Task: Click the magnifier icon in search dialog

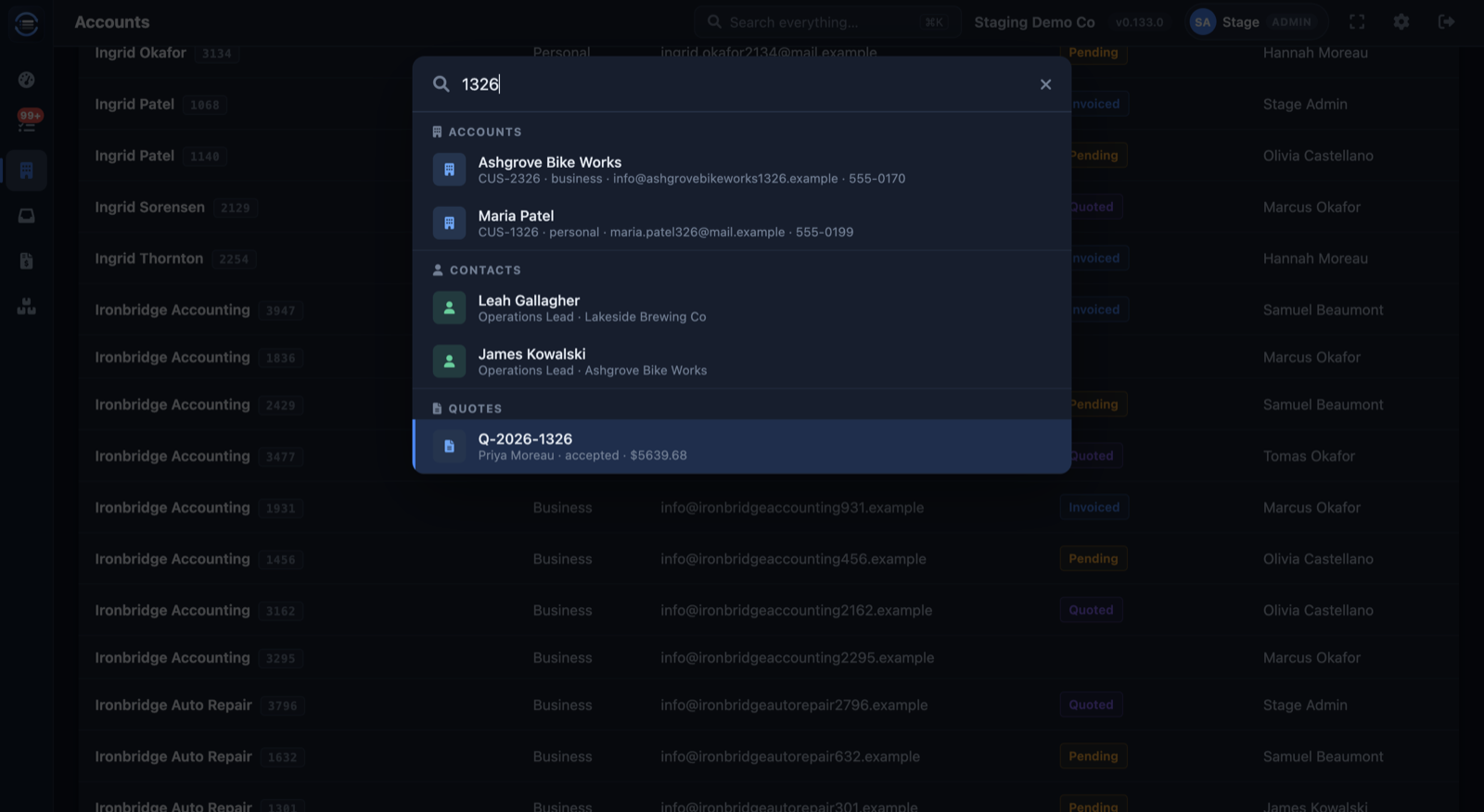Action: [x=441, y=84]
